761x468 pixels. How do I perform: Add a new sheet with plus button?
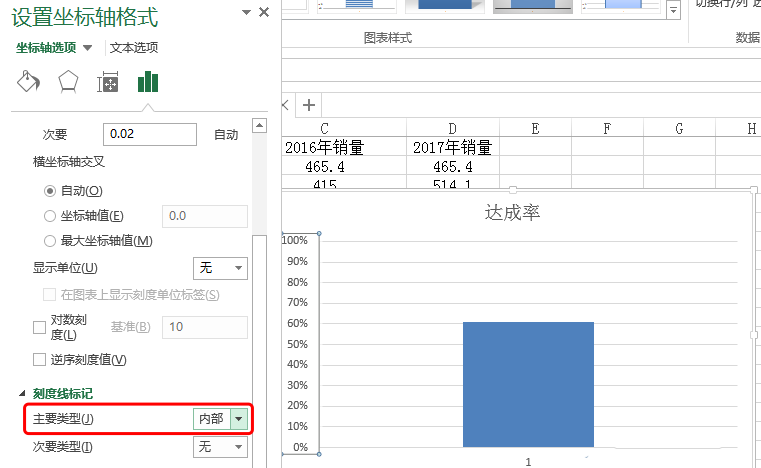coord(309,105)
